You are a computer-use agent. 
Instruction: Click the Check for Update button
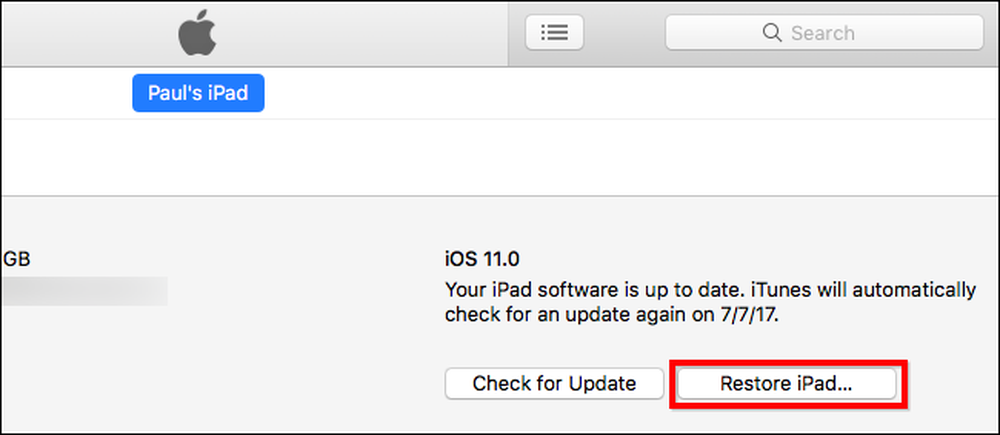[554, 384]
